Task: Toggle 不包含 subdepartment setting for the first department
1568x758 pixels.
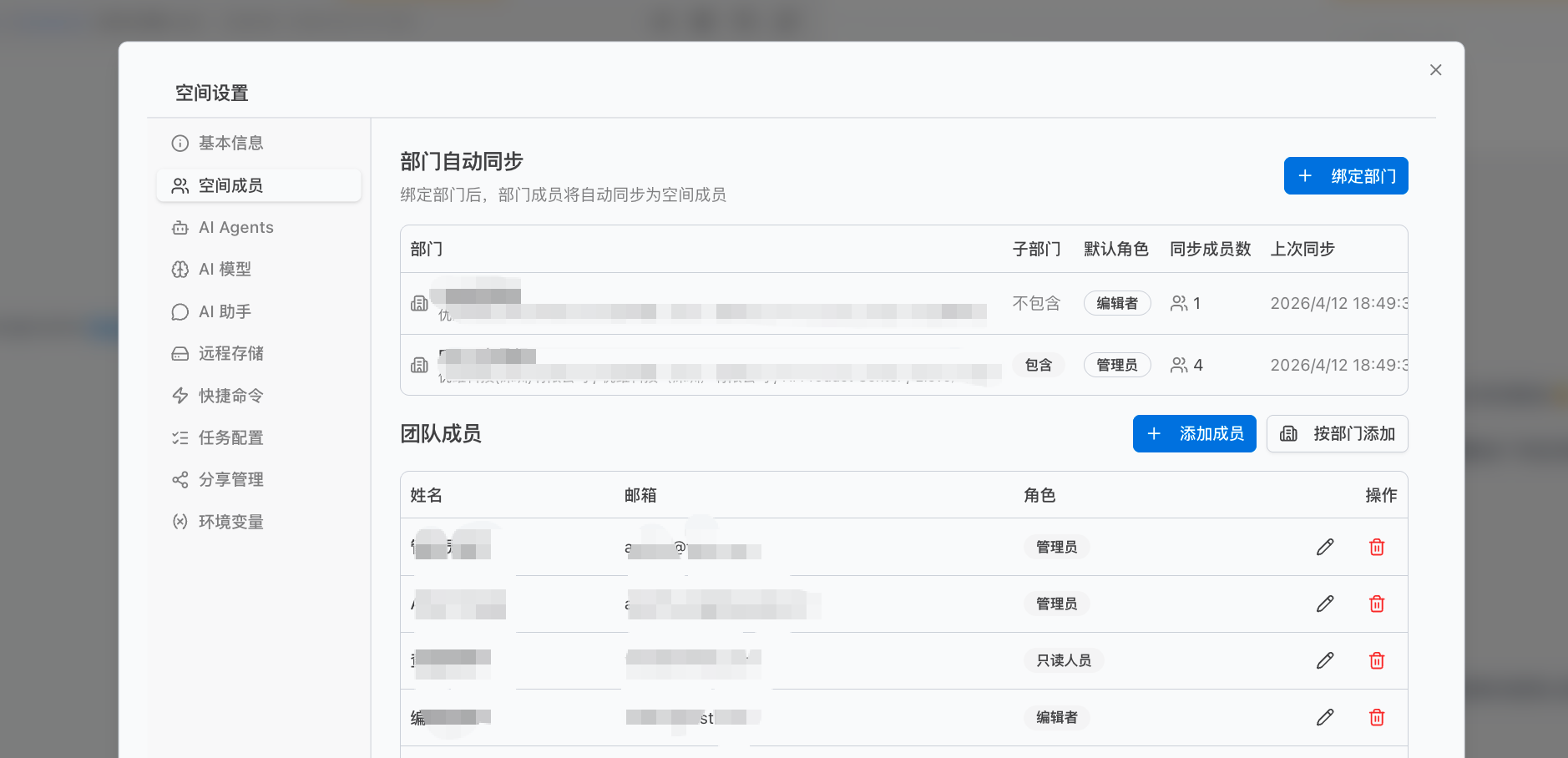Action: click(x=1035, y=303)
